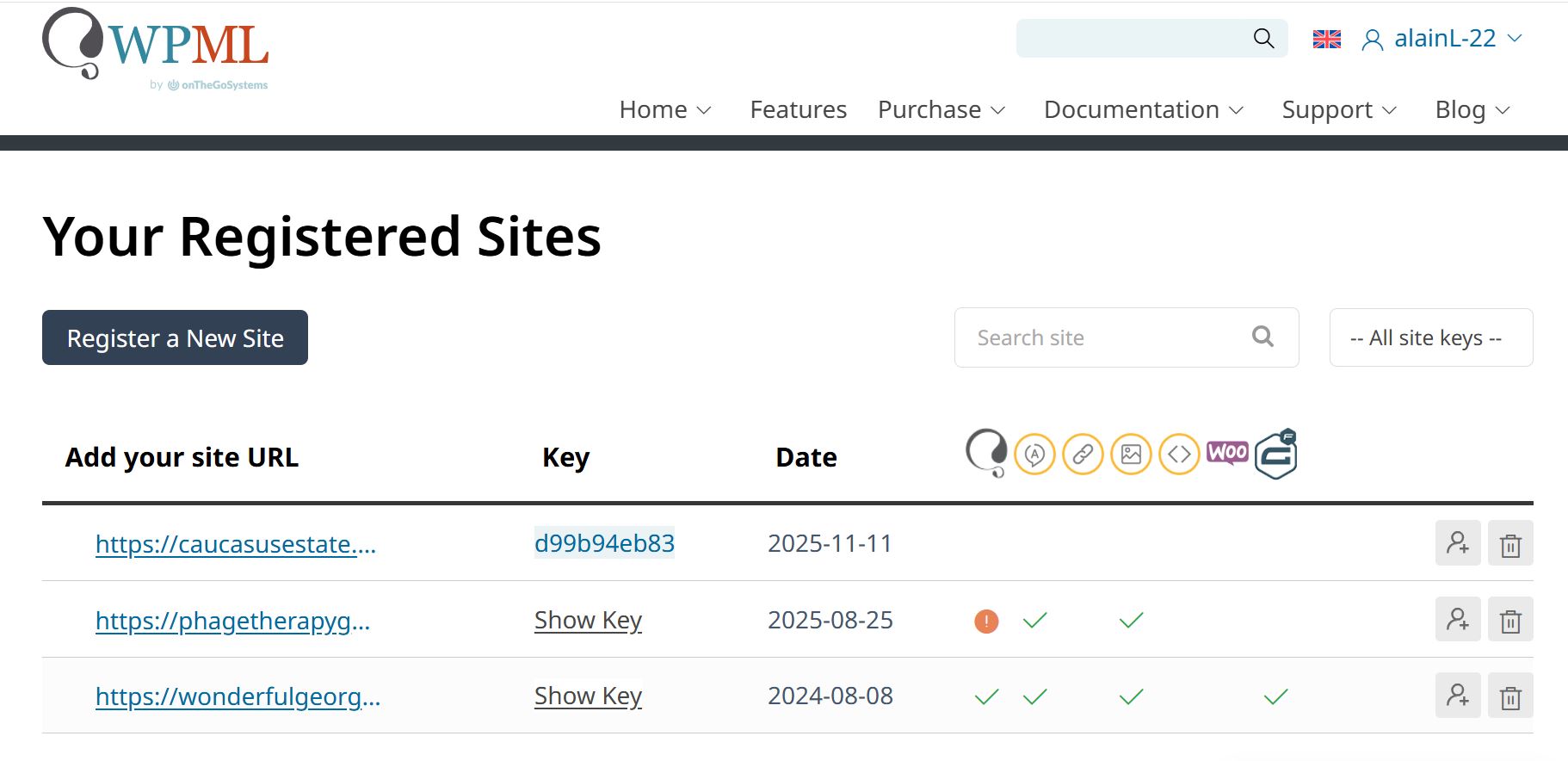Show Key for the phagetherapy site

pyautogui.click(x=588, y=621)
